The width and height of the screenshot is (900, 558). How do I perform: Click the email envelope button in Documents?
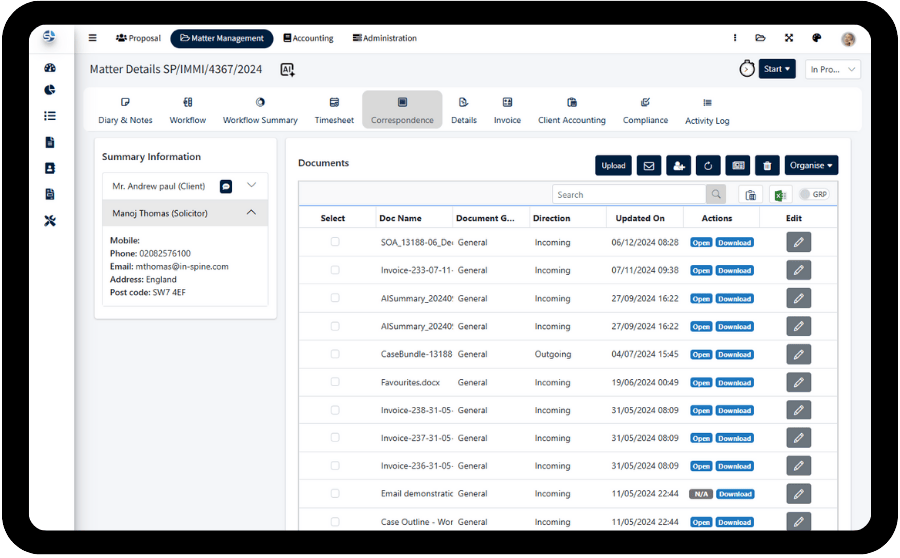(x=649, y=166)
